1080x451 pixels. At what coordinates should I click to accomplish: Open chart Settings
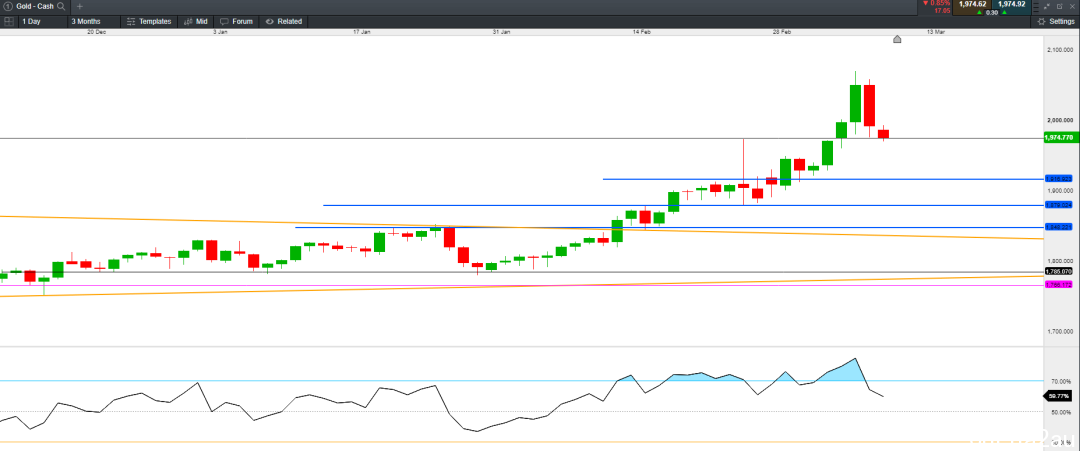tap(1056, 21)
